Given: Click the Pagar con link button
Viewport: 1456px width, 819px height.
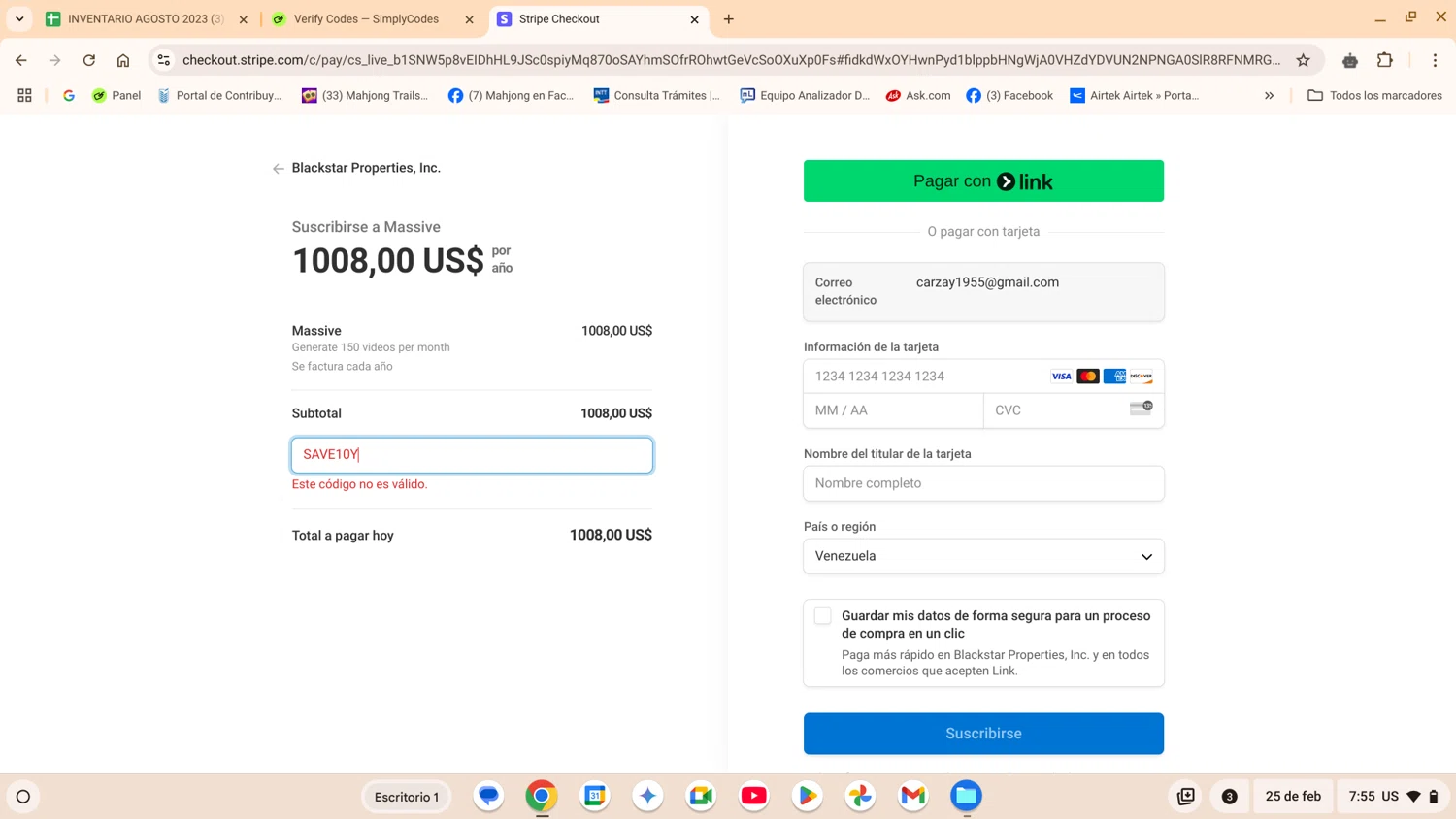Looking at the screenshot, I should coord(983,181).
